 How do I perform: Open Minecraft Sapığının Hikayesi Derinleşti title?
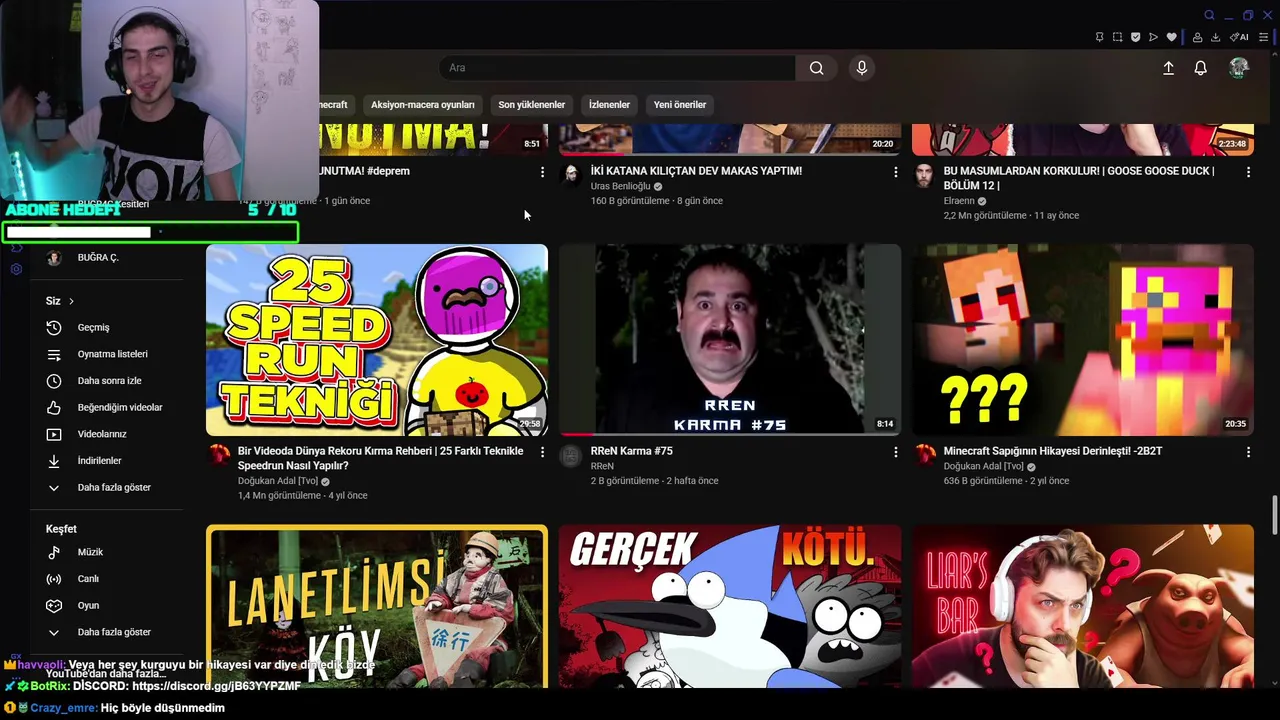click(1053, 451)
